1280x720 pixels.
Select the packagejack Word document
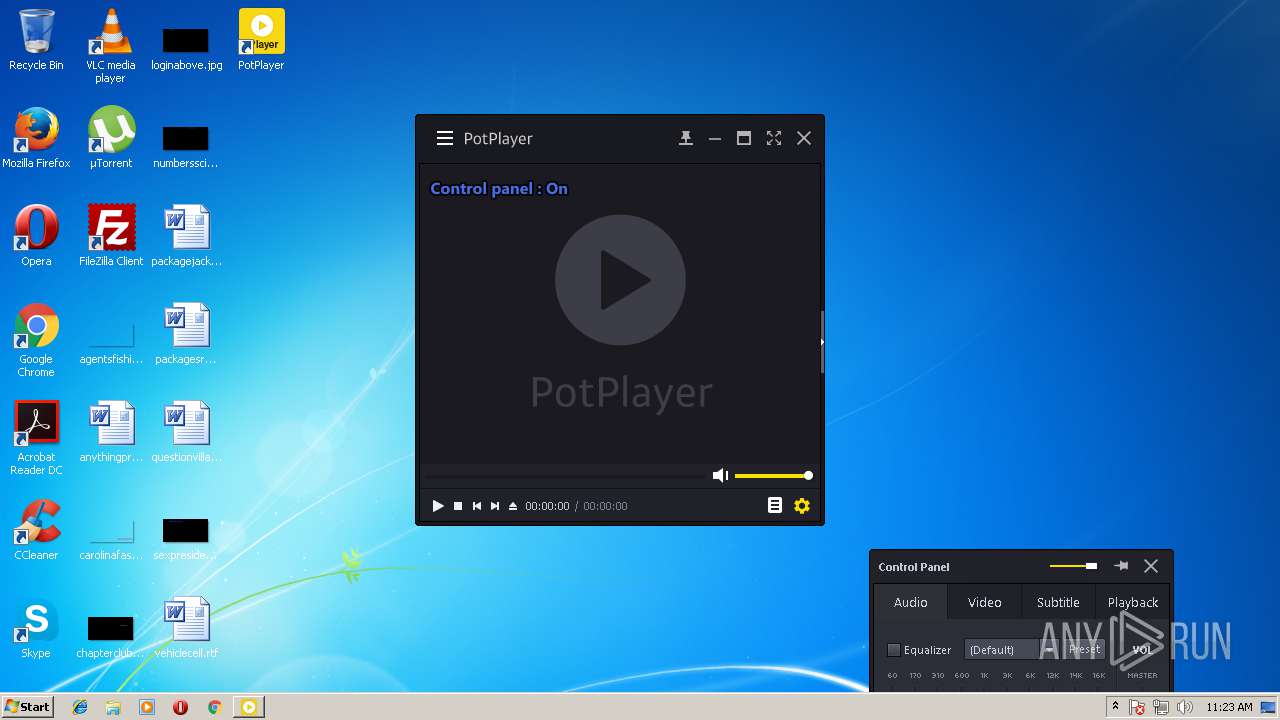(186, 236)
